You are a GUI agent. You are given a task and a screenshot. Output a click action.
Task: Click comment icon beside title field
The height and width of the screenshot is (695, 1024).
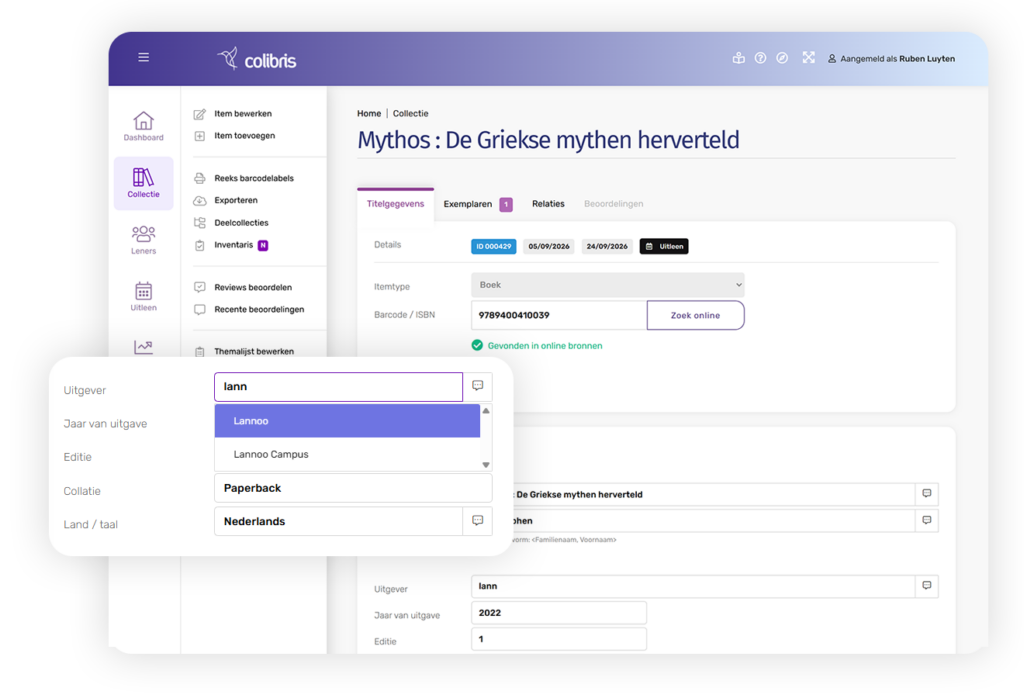[x=927, y=494]
